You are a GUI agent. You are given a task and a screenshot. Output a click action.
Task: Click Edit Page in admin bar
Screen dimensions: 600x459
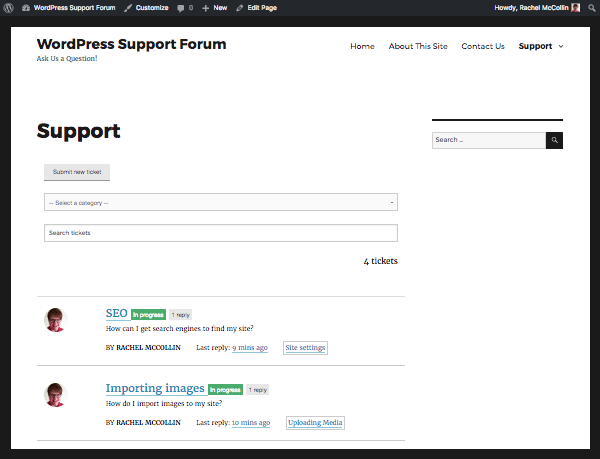(x=256, y=8)
